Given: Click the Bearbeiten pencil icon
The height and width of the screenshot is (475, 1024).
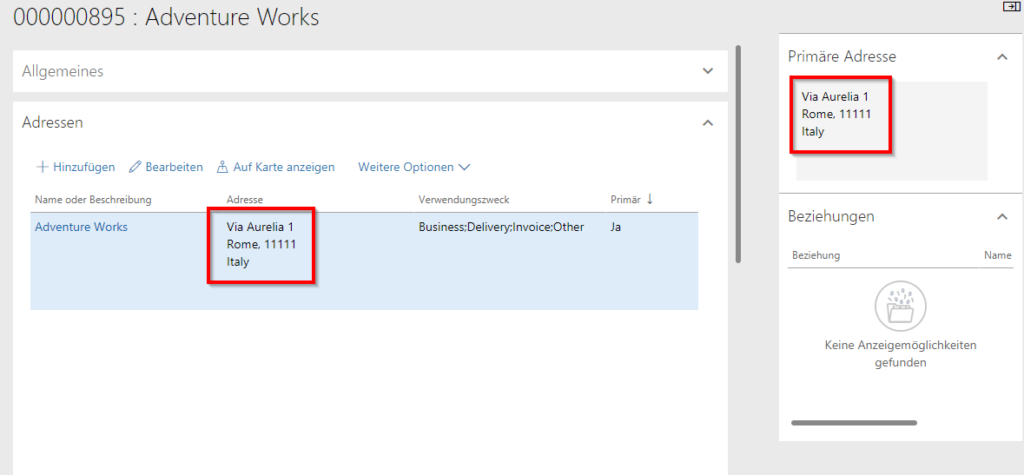Looking at the screenshot, I should click(x=135, y=167).
